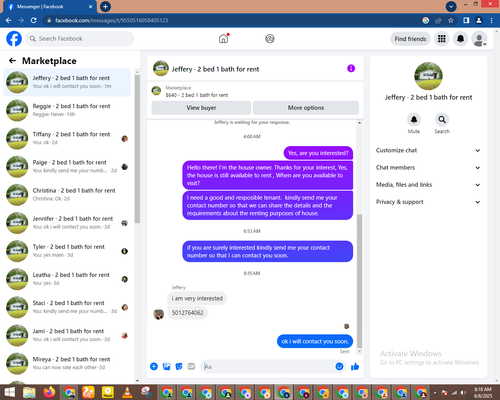This screenshot has width=500, height=400.
Task: Open the apps menu grid icon
Action: point(442,39)
